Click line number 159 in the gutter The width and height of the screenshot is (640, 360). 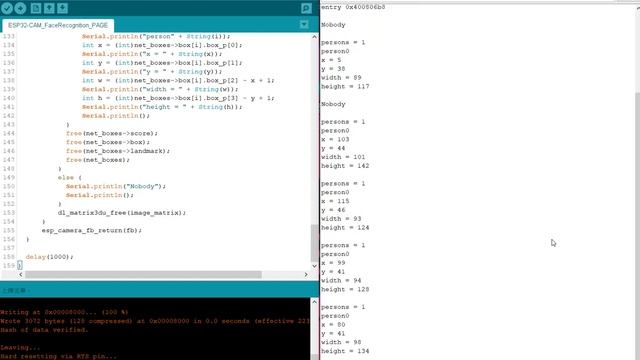9,266
